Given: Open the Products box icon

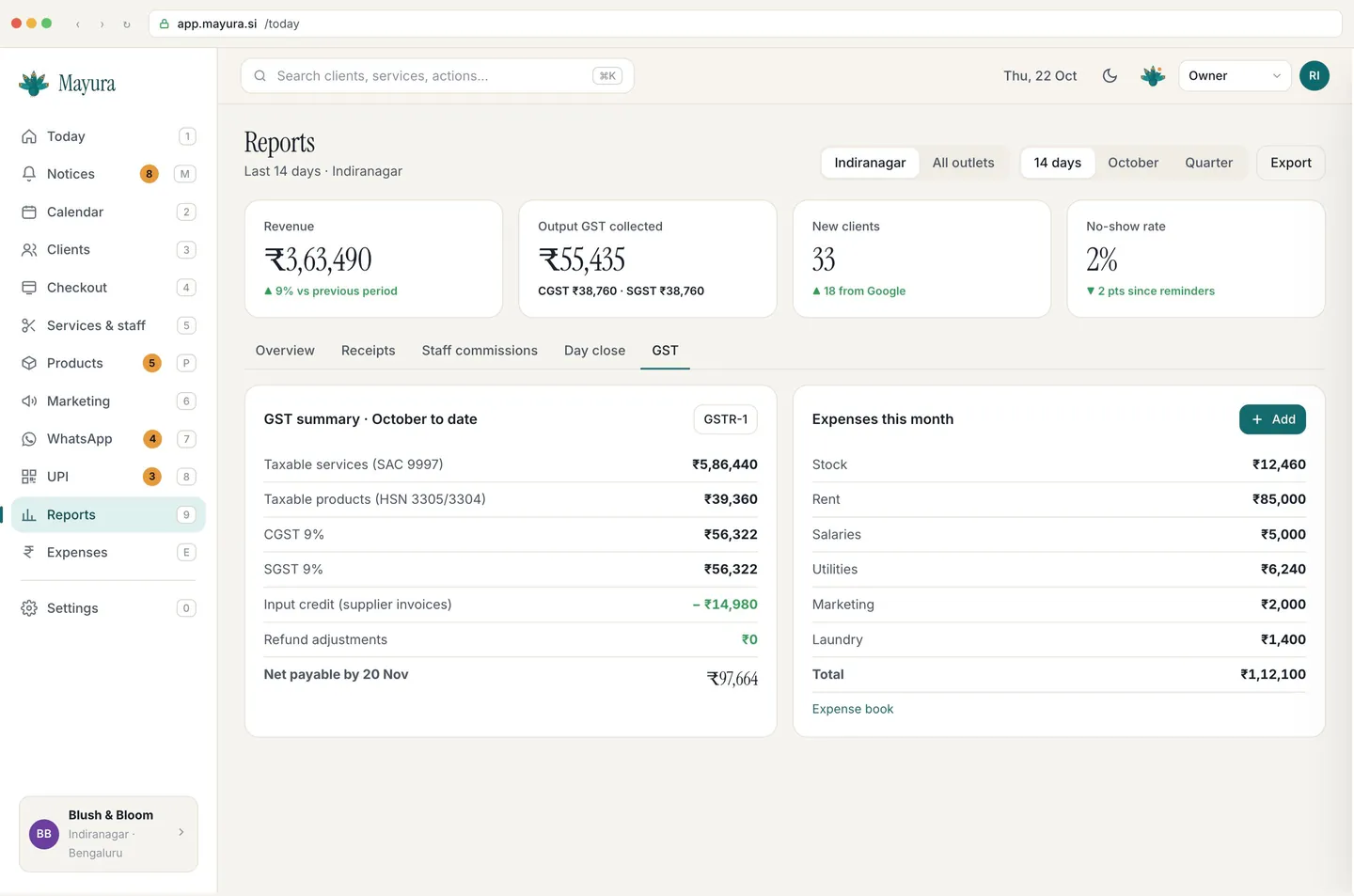Looking at the screenshot, I should pos(29,363).
